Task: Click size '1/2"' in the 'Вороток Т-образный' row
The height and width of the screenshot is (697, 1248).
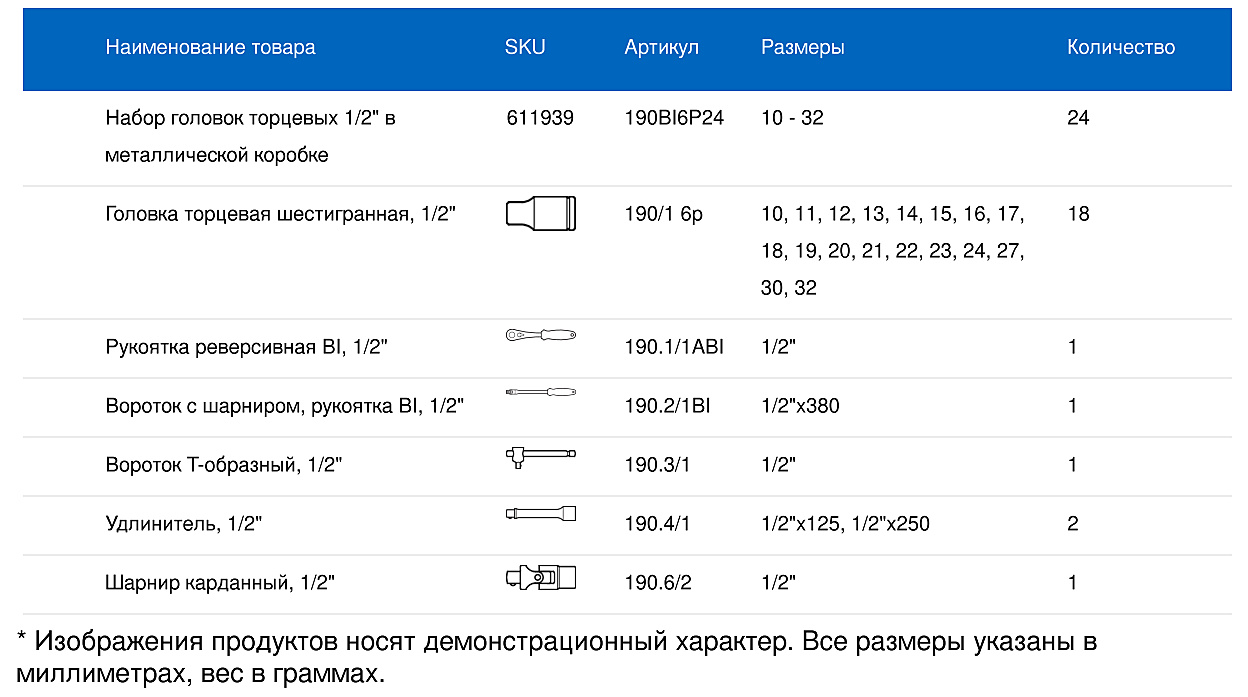Action: [x=779, y=465]
